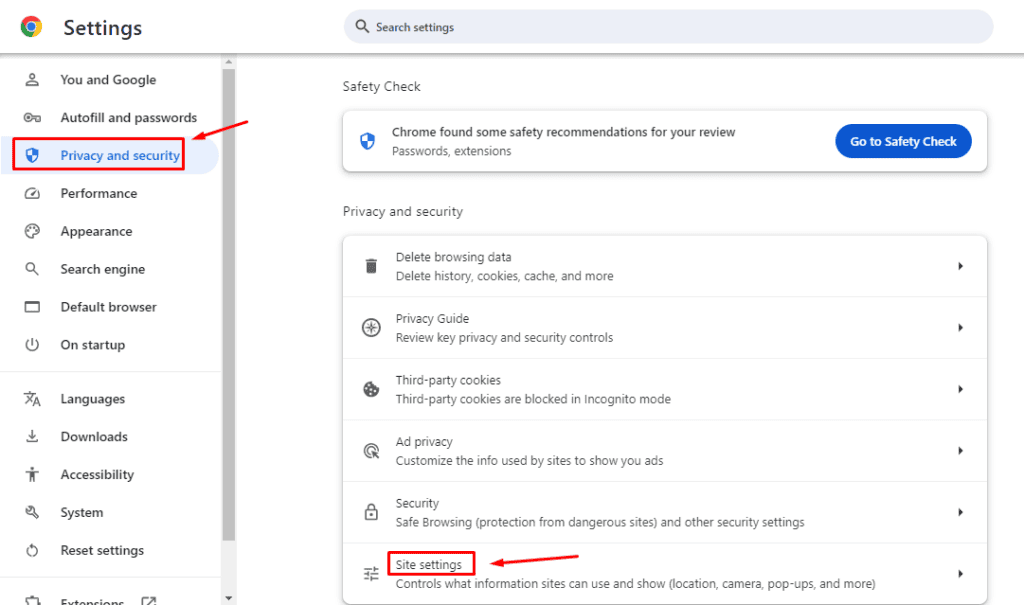Click the padlock icon for Security
Image resolution: width=1024 pixels, height=605 pixels.
[371, 512]
